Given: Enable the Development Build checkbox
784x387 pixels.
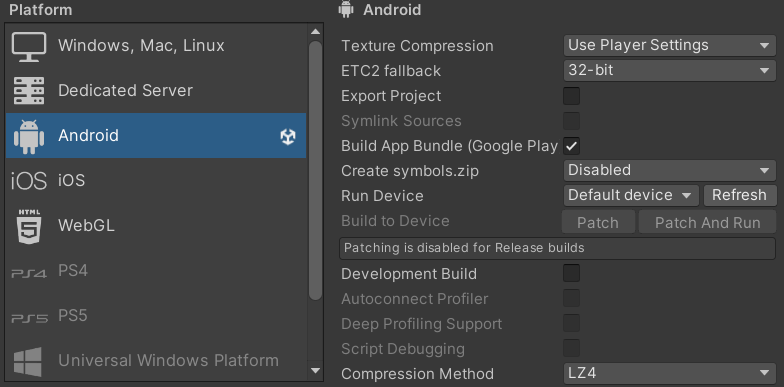Looking at the screenshot, I should pos(572,274).
